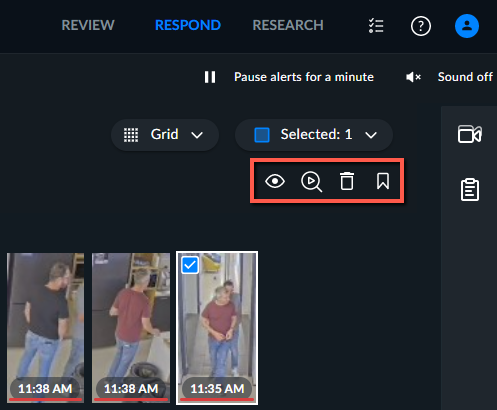Click the video search magnifier icon
The height and width of the screenshot is (410, 497).
[x=311, y=182]
